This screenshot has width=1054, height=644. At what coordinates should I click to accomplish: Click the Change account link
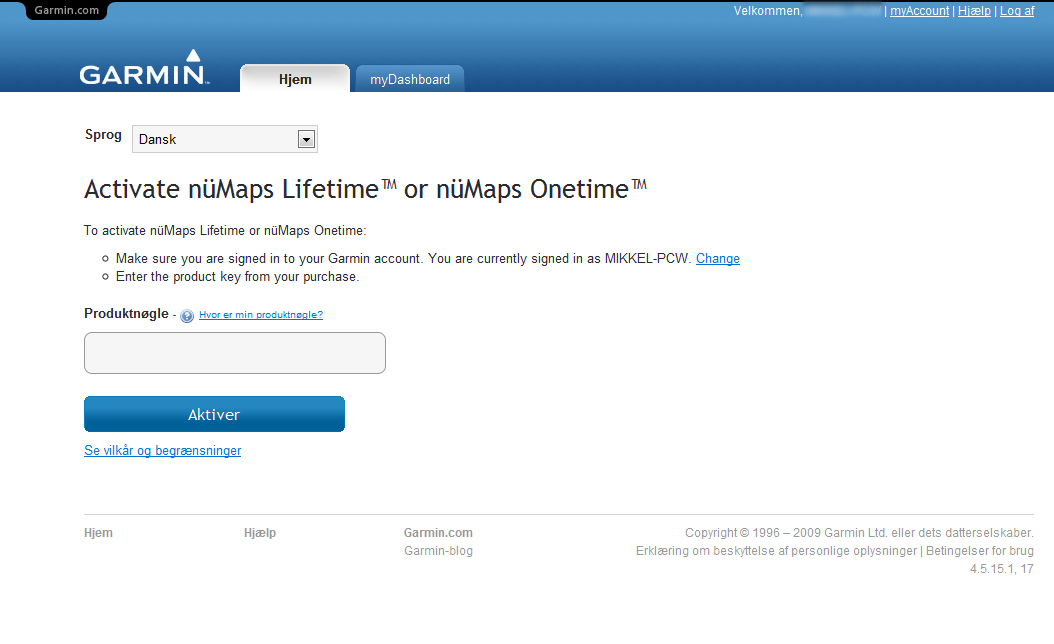coord(718,259)
